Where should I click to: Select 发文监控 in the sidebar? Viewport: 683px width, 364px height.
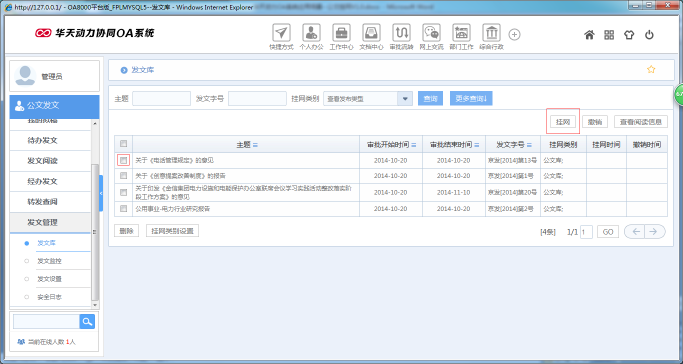pos(49,261)
